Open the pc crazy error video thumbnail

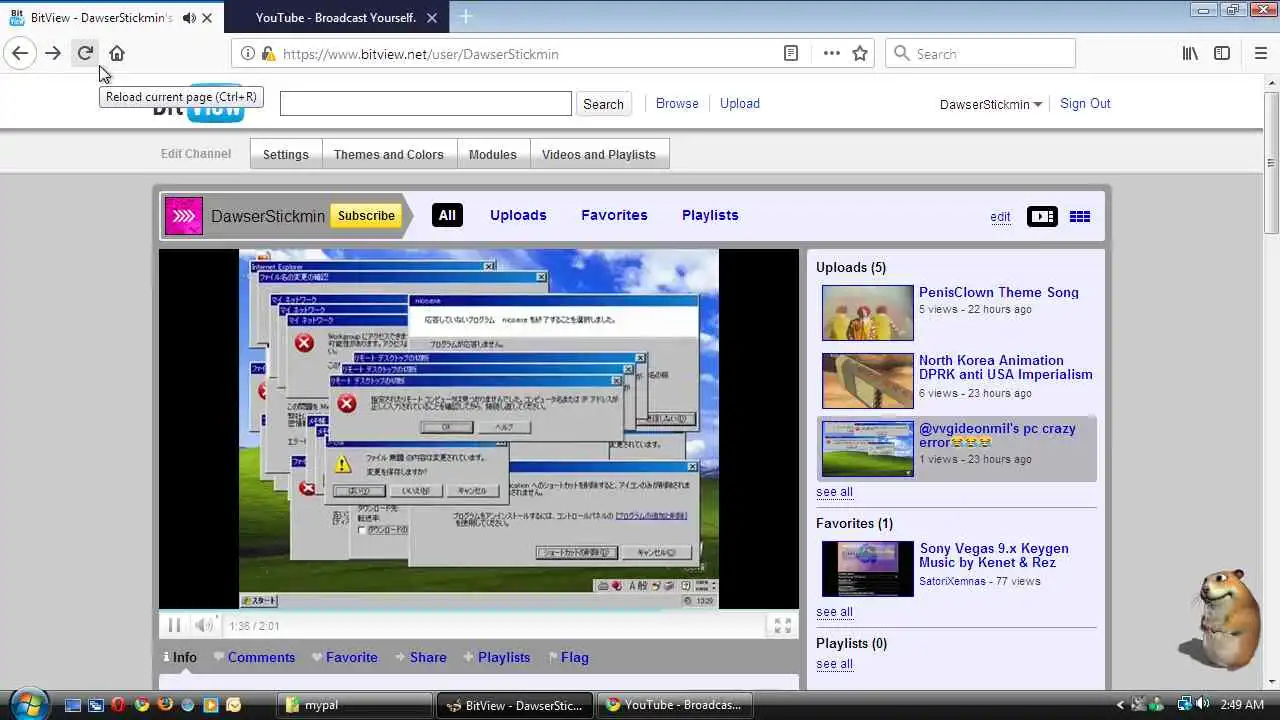click(868, 449)
